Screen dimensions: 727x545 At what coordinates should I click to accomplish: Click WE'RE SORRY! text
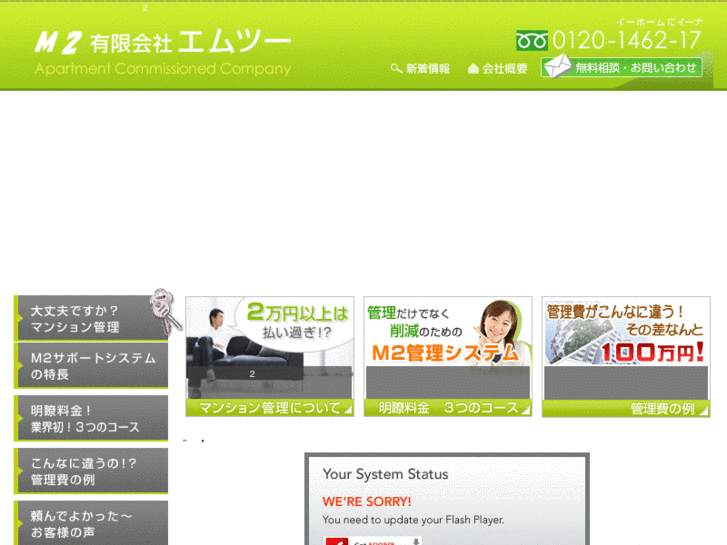pyautogui.click(x=367, y=501)
